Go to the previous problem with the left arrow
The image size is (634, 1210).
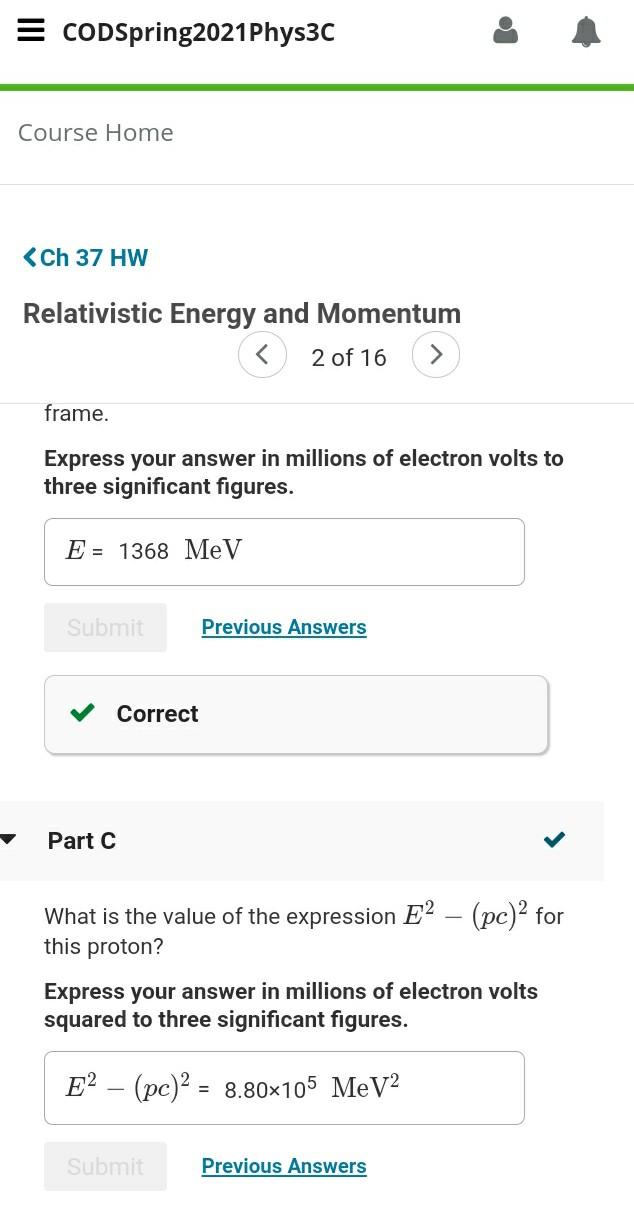[262, 355]
